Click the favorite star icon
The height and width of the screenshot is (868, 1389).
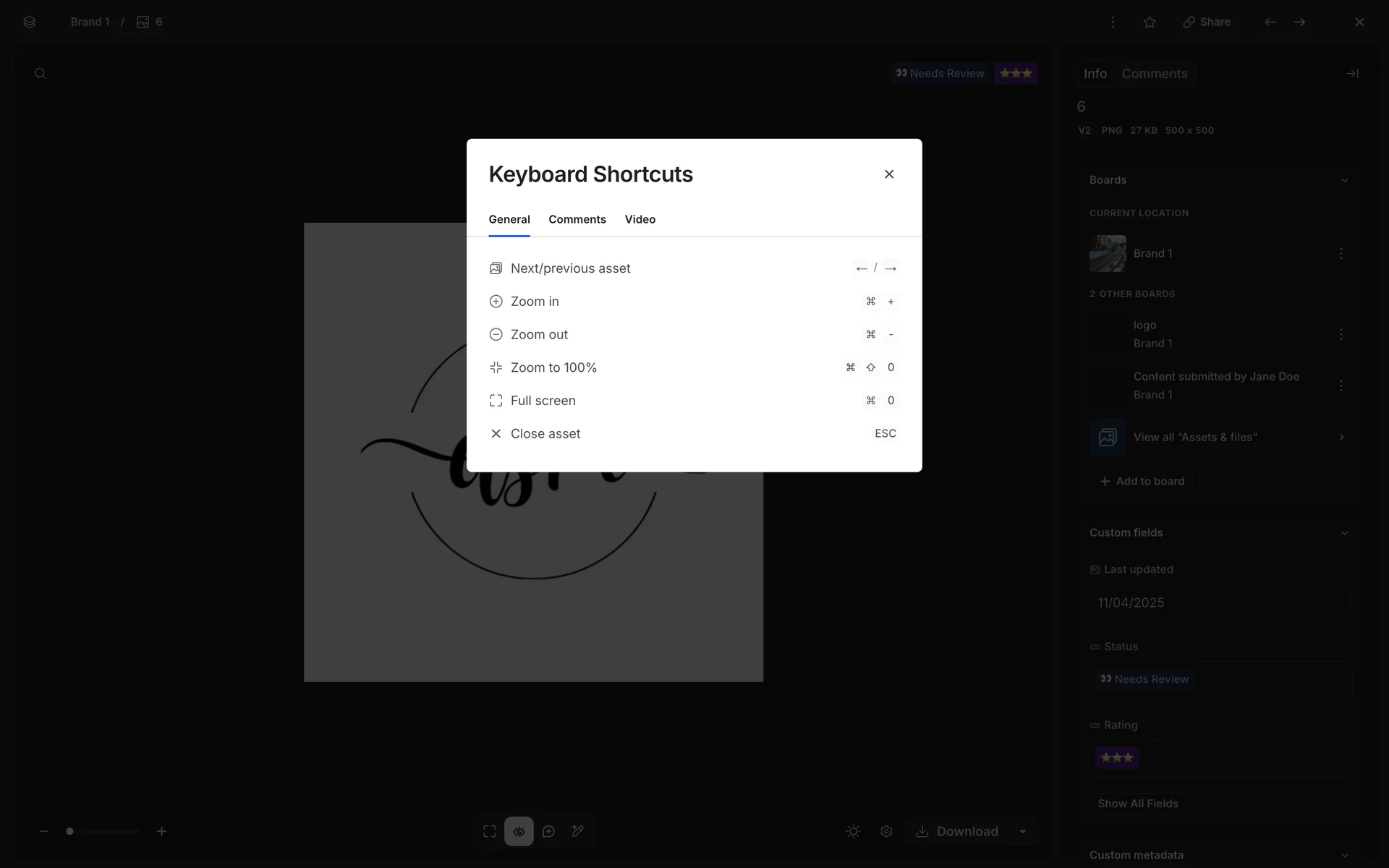pos(1150,22)
